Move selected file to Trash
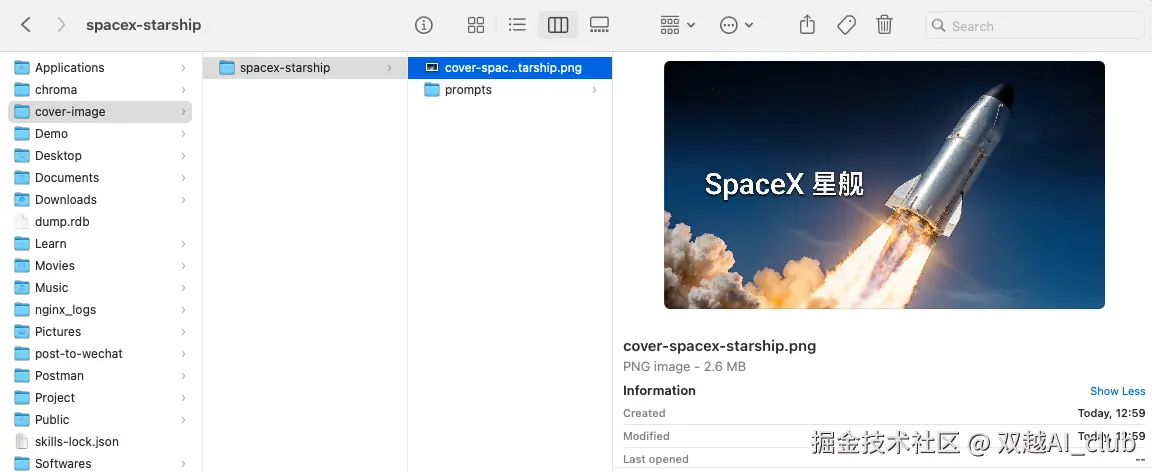 click(885, 25)
